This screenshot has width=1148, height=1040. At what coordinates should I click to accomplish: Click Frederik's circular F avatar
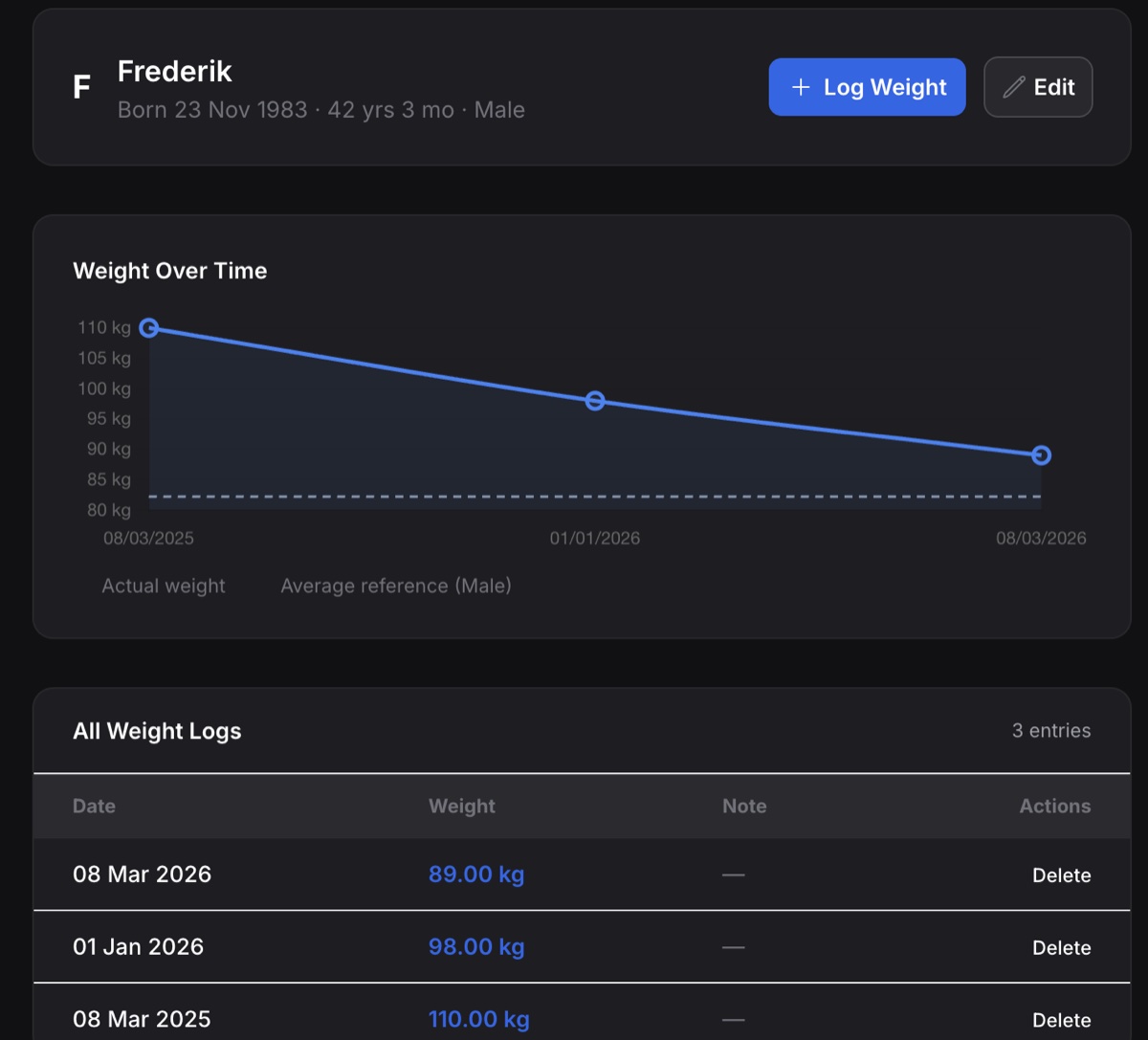80,86
